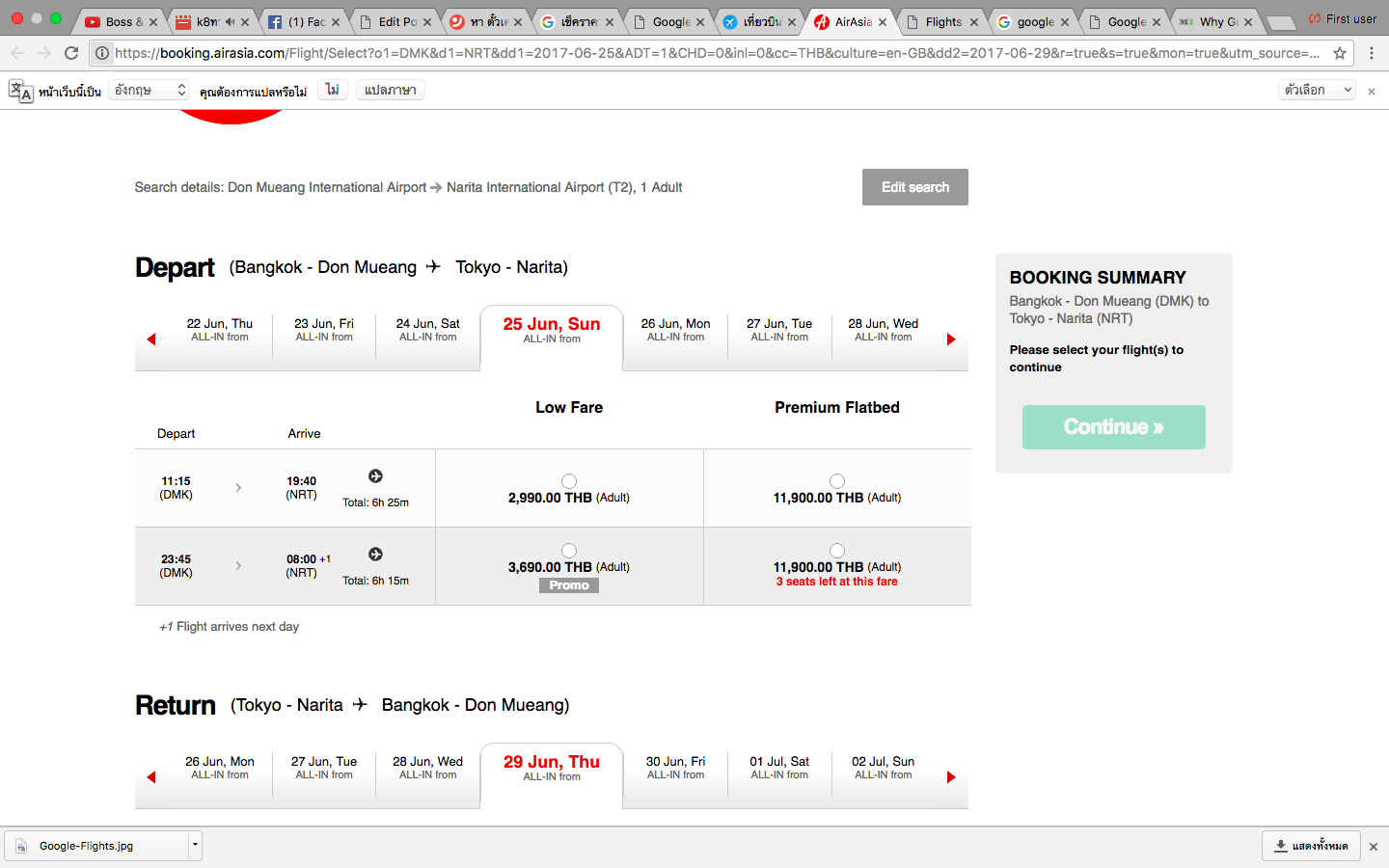Open the new tab button
The image size is (1389, 868).
coord(1280,22)
